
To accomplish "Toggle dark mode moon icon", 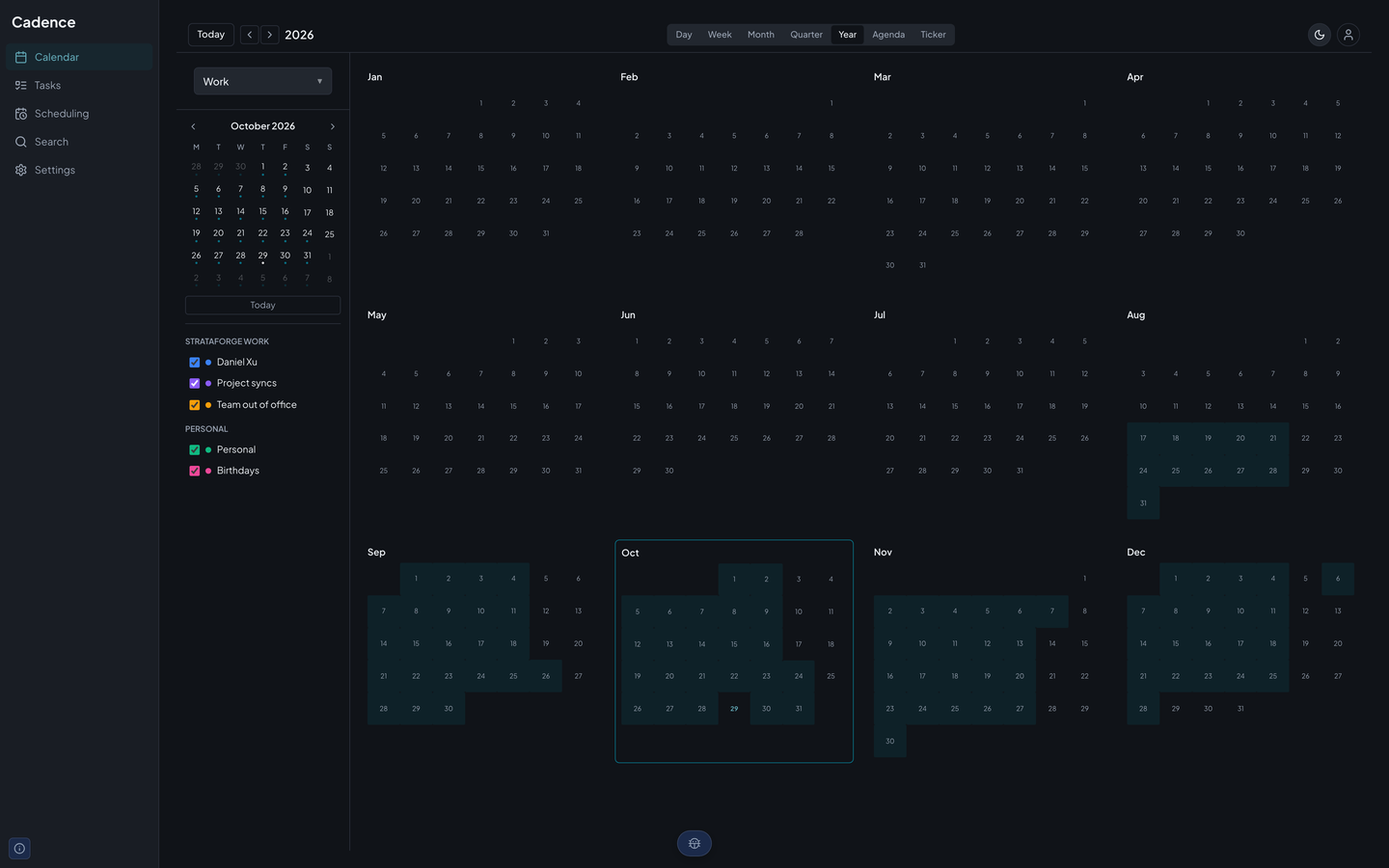I will click(x=1320, y=35).
